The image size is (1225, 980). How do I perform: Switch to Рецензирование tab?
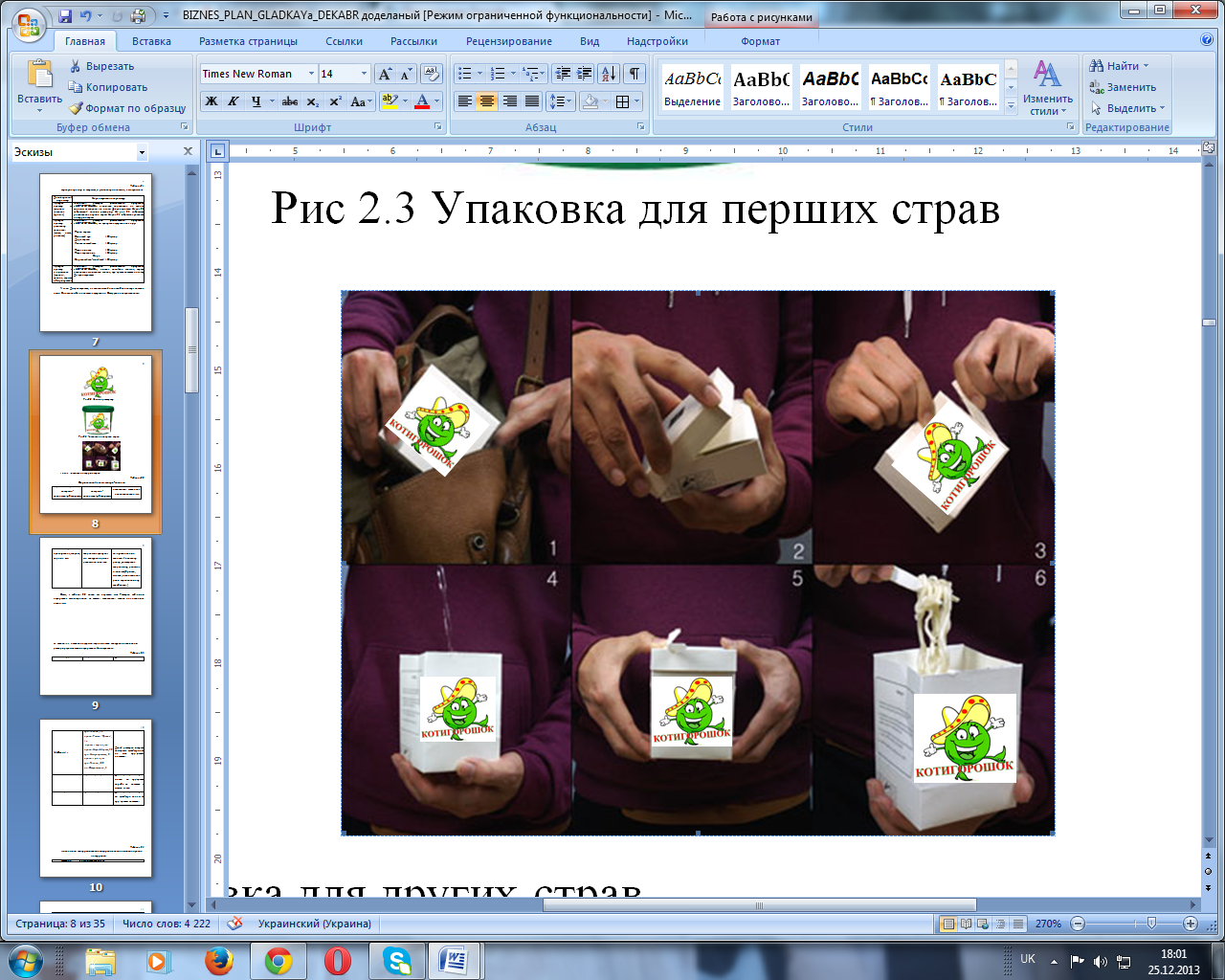[x=508, y=41]
